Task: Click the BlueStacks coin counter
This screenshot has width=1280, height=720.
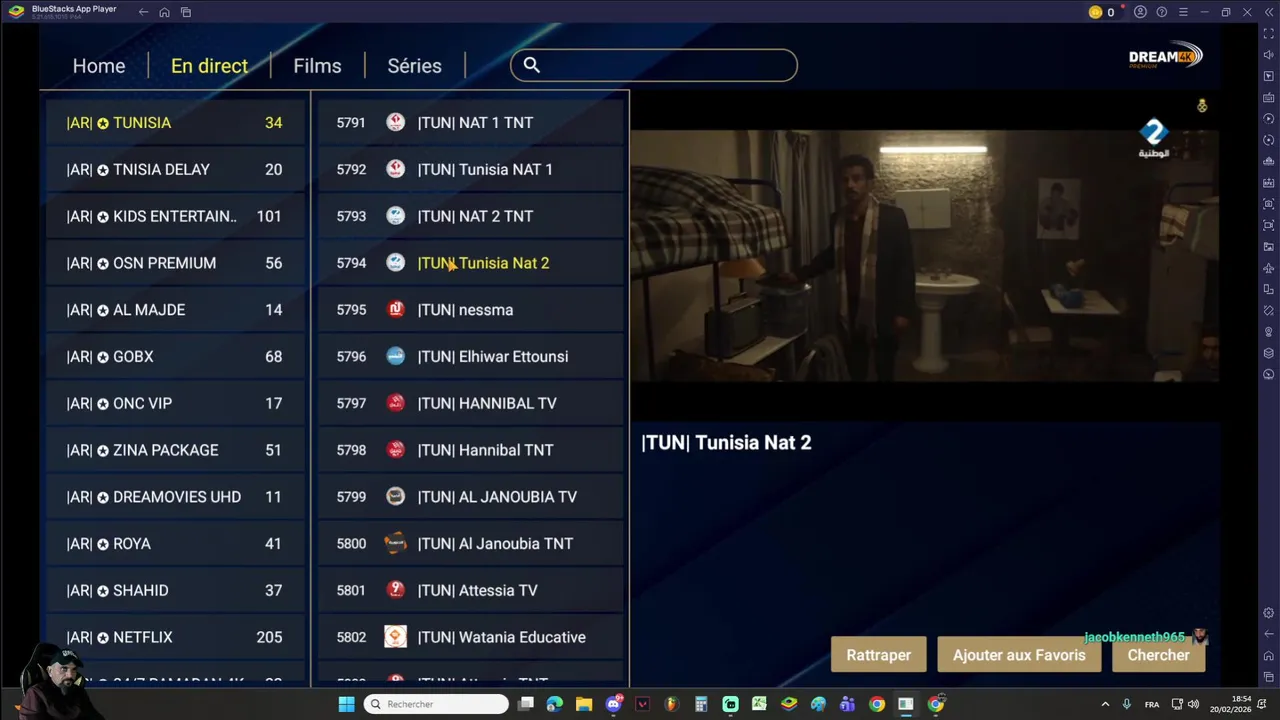Action: coord(1102,12)
